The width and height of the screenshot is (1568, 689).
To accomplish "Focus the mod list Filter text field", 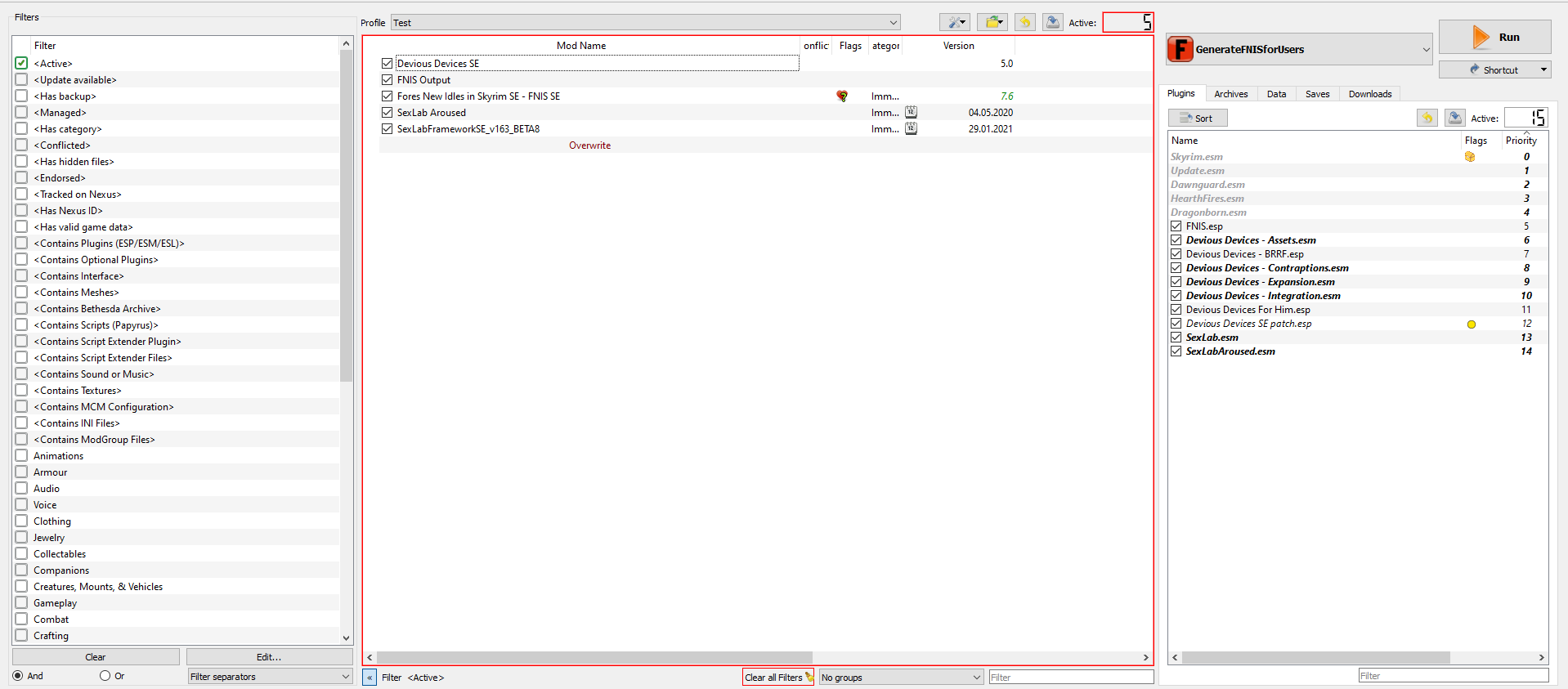I will pyautogui.click(x=1071, y=677).
